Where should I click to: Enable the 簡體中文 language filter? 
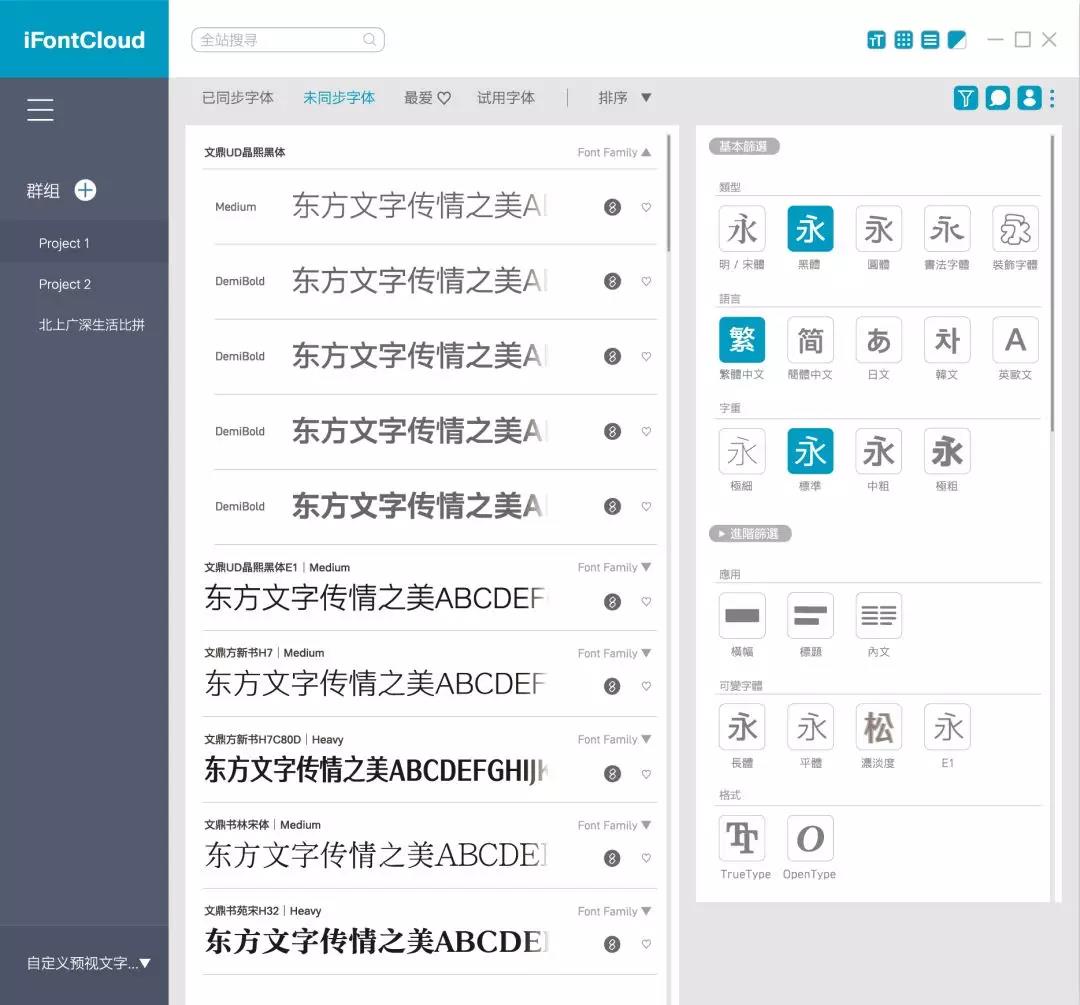(810, 340)
